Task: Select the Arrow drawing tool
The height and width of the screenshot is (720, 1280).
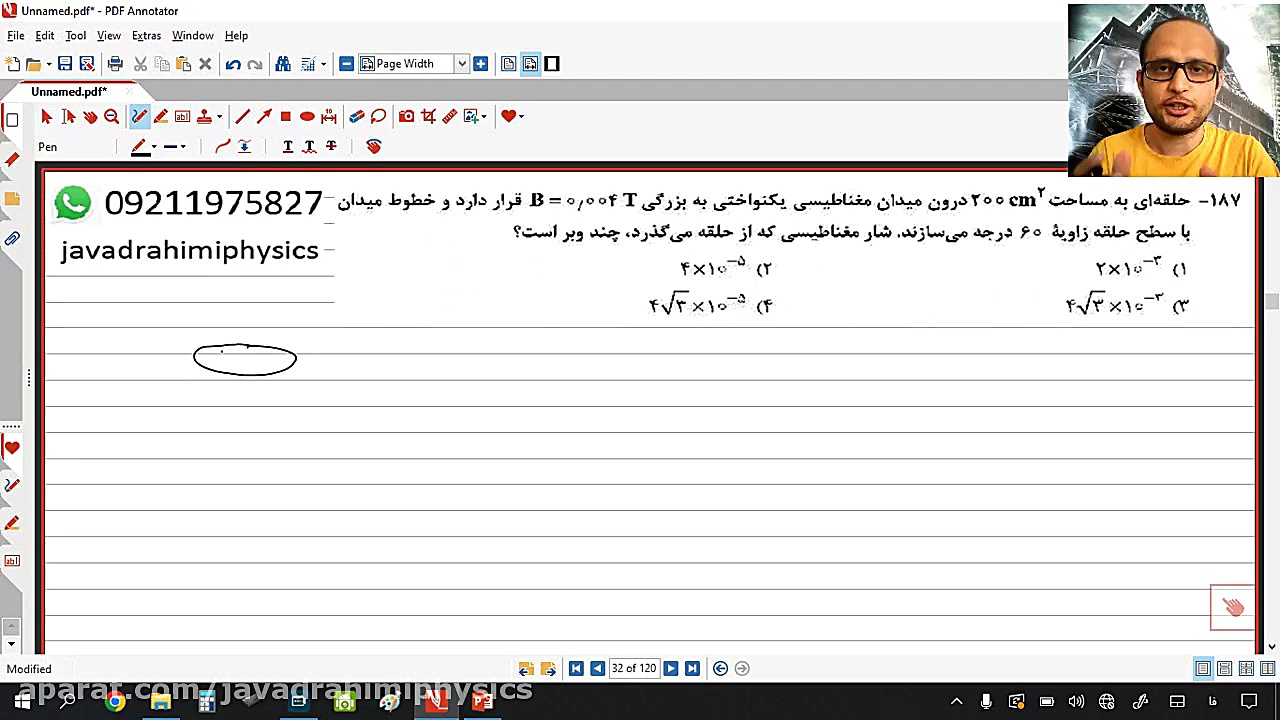Action: 264,116
